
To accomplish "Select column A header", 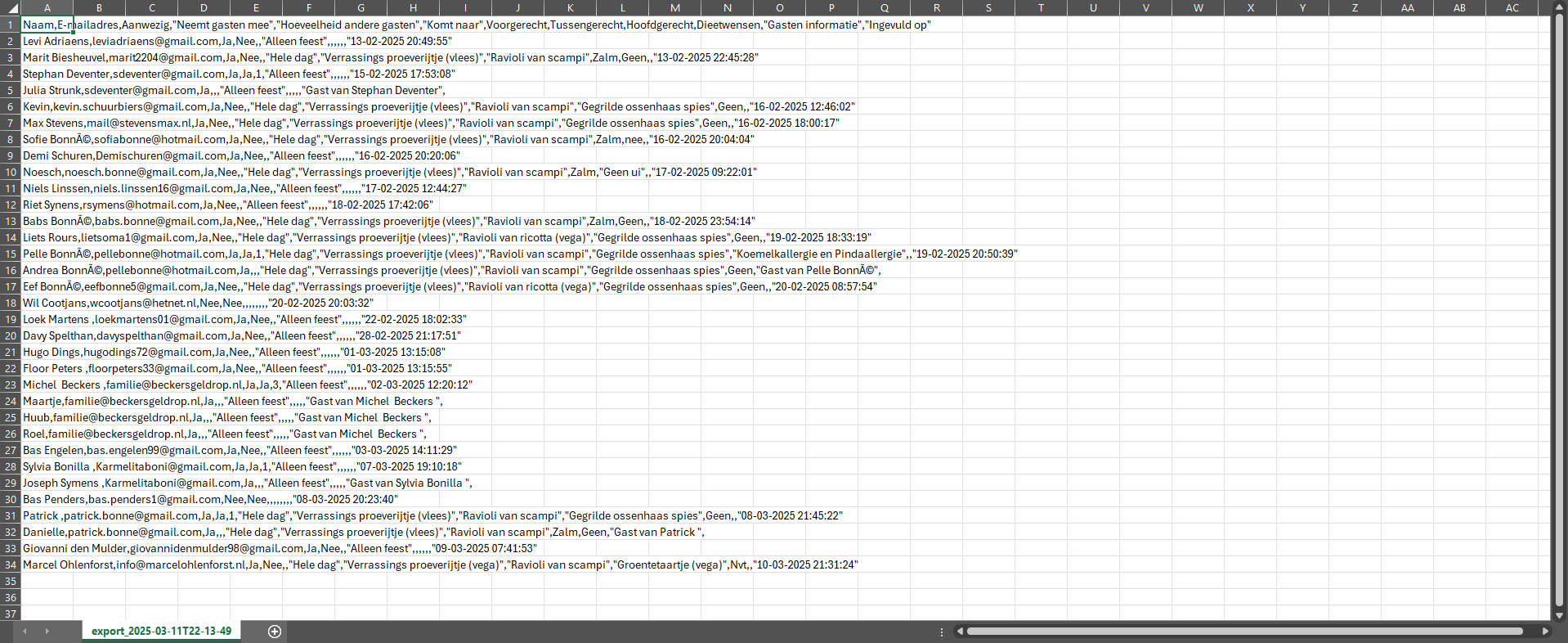I will tap(47, 8).
